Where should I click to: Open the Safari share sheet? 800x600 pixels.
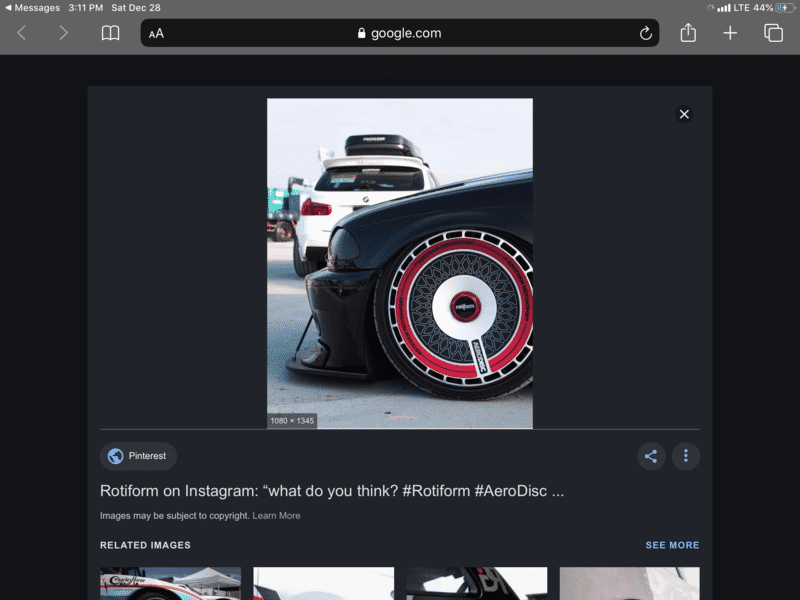click(x=688, y=33)
